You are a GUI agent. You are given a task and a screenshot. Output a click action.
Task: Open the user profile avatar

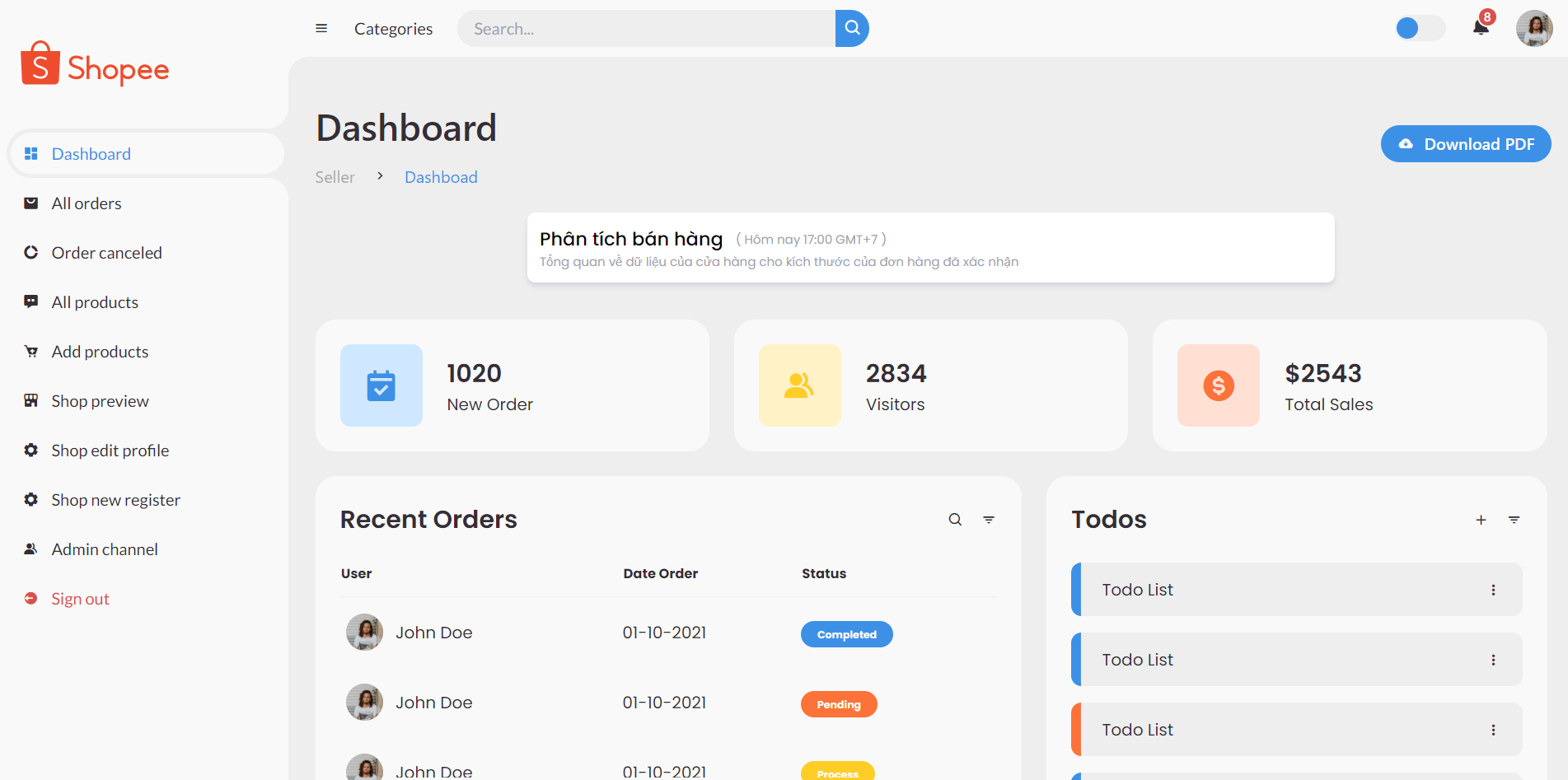(x=1534, y=28)
